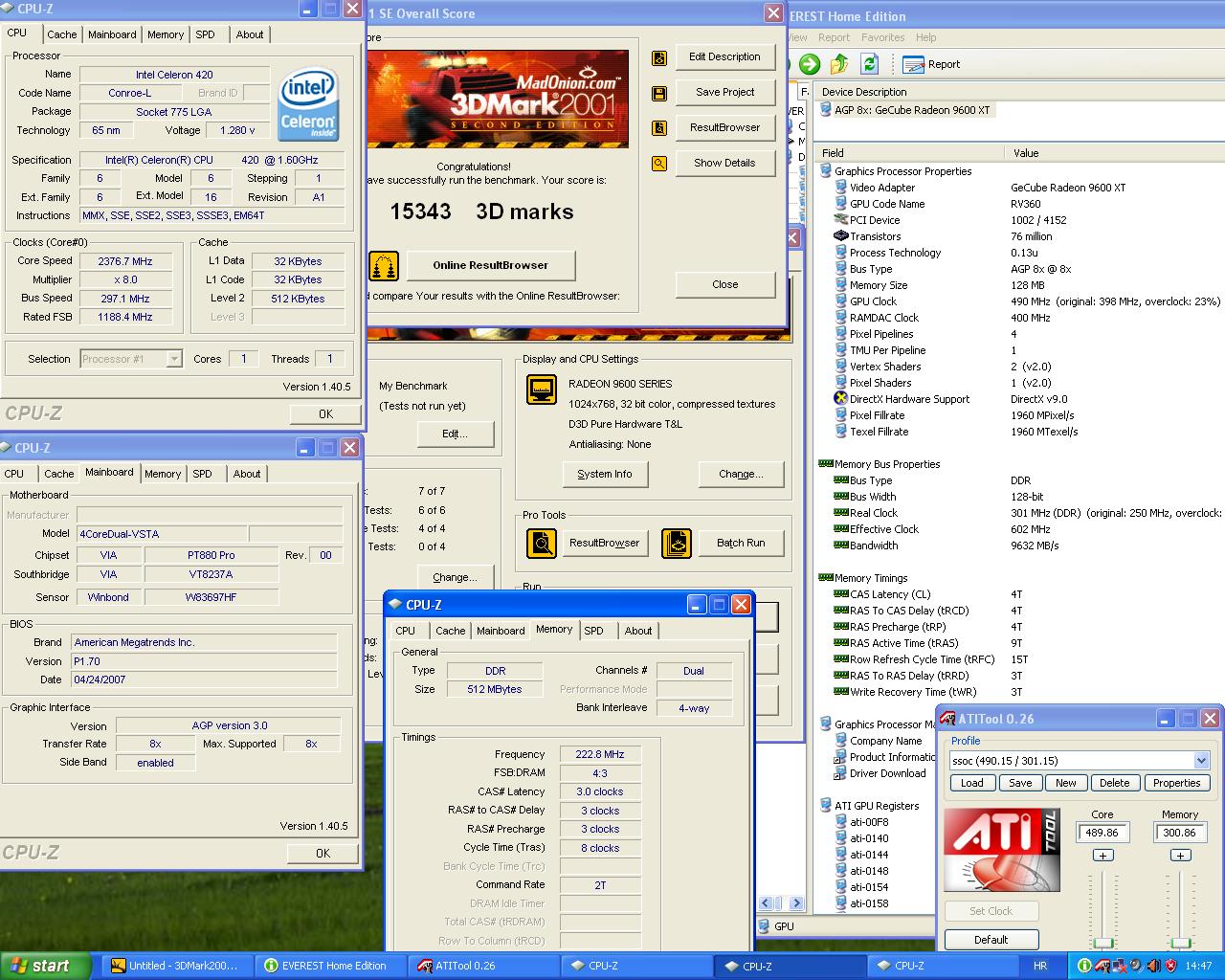This screenshot has height=980, width=1225.
Task: Click the EVEREST tray icon near clock
Action: [x=1084, y=966]
